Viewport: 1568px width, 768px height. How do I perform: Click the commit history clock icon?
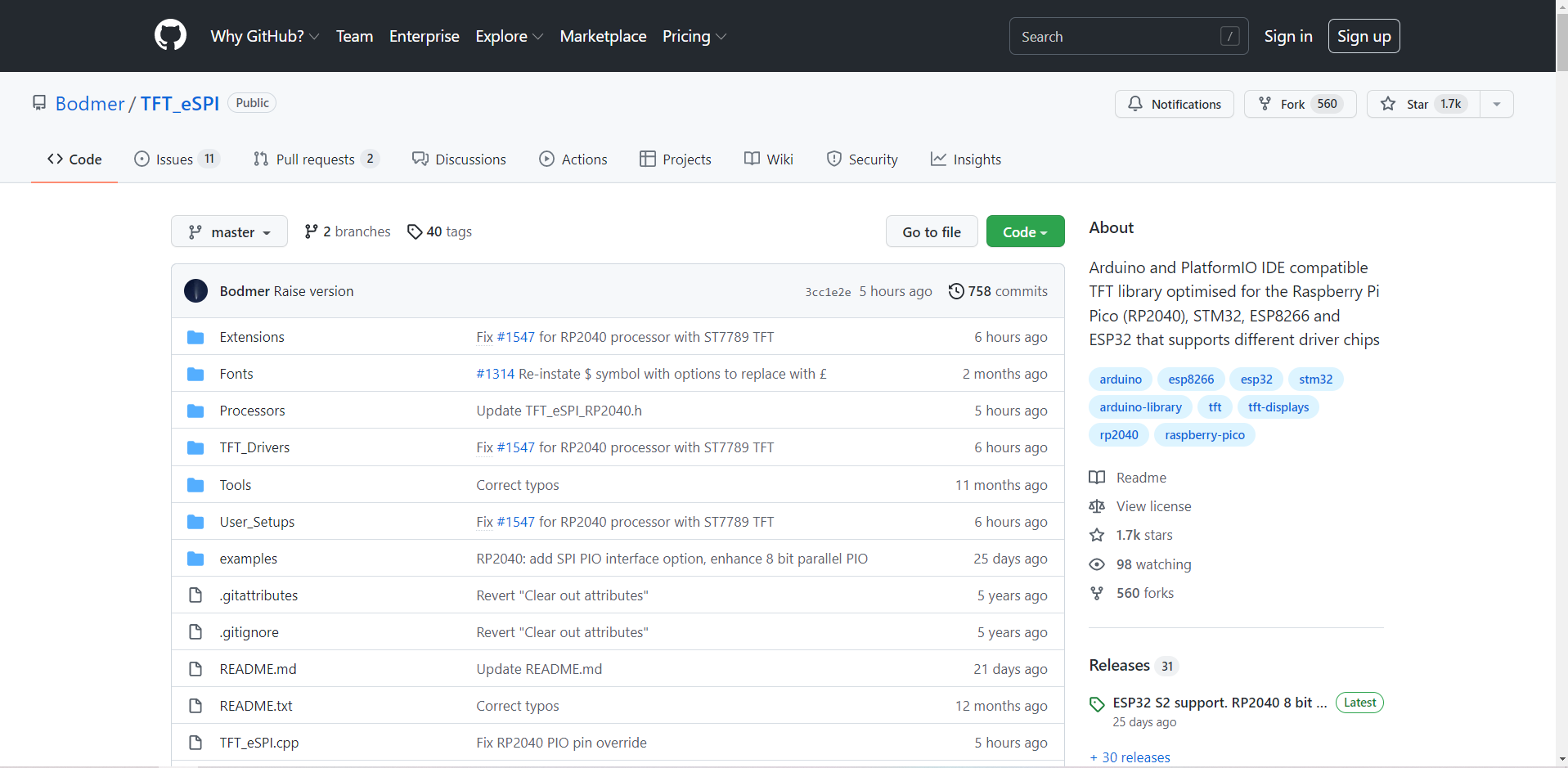[956, 291]
